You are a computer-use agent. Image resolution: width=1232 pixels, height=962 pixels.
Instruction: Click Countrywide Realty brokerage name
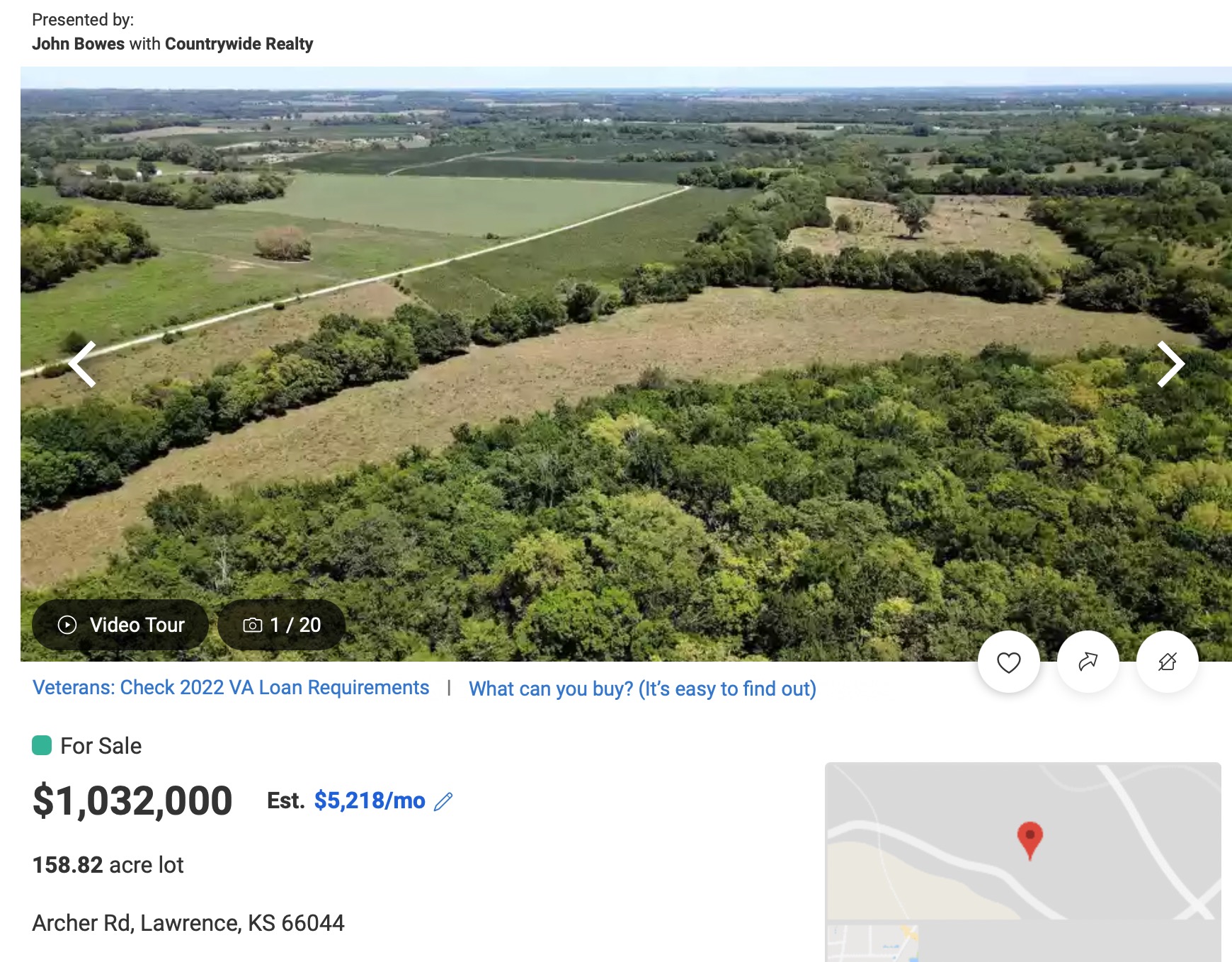pyautogui.click(x=239, y=44)
